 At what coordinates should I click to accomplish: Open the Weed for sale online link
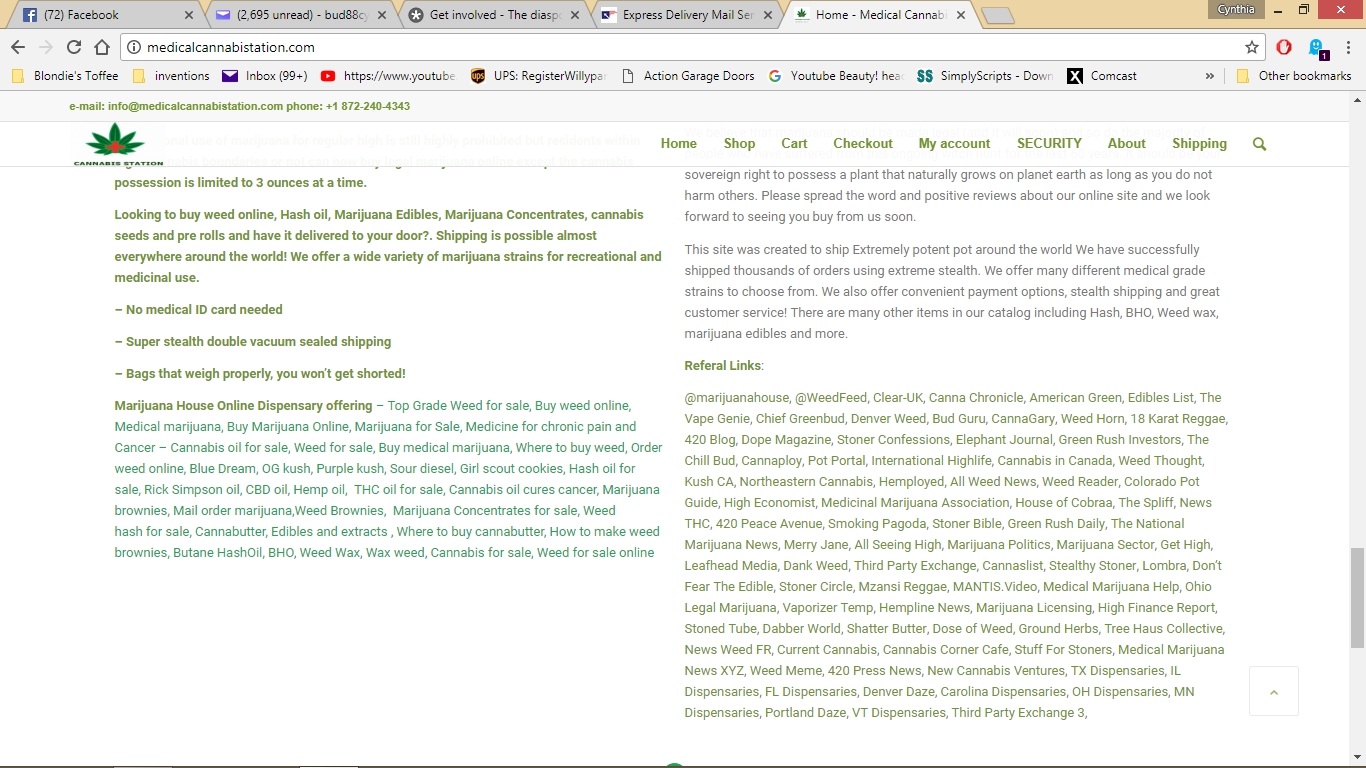point(595,553)
